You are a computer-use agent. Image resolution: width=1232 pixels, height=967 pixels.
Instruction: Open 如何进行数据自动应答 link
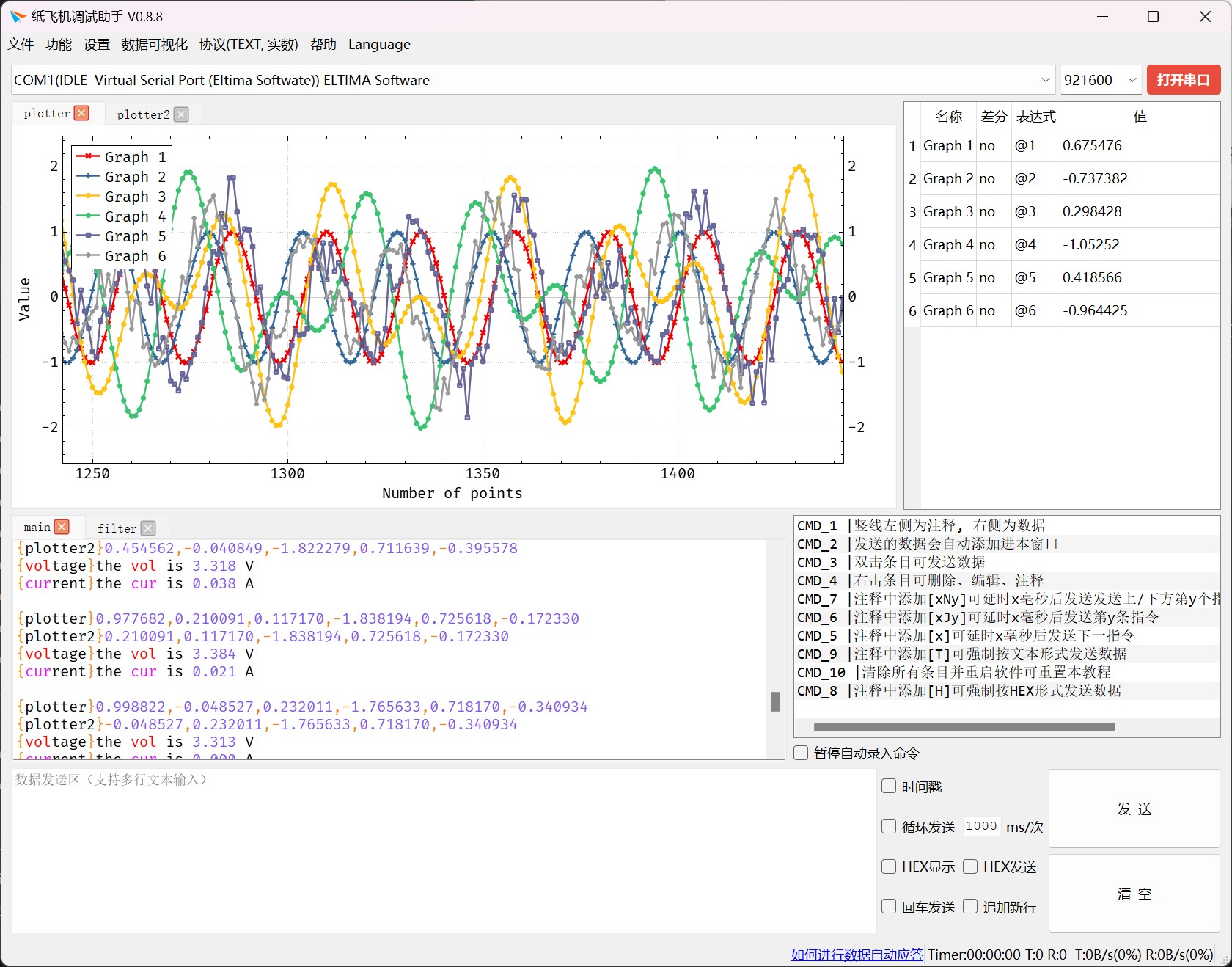857,955
